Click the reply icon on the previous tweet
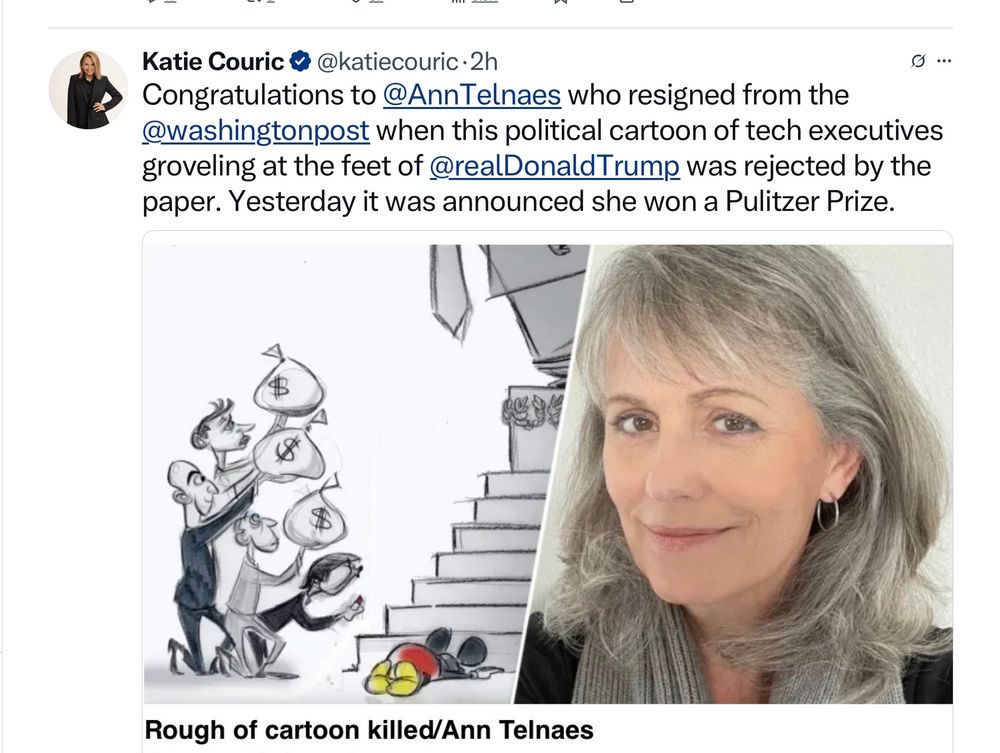This screenshot has height=753, width=1000. pyautogui.click(x=161, y=1)
